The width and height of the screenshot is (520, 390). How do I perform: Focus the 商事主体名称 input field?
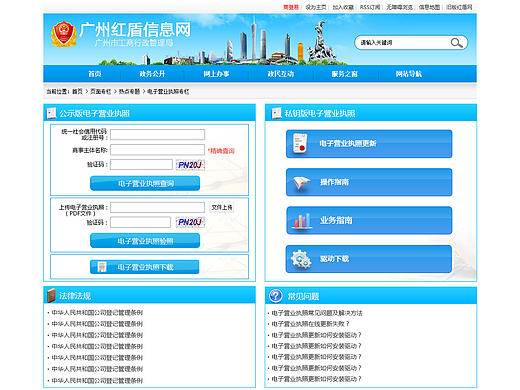point(157,150)
